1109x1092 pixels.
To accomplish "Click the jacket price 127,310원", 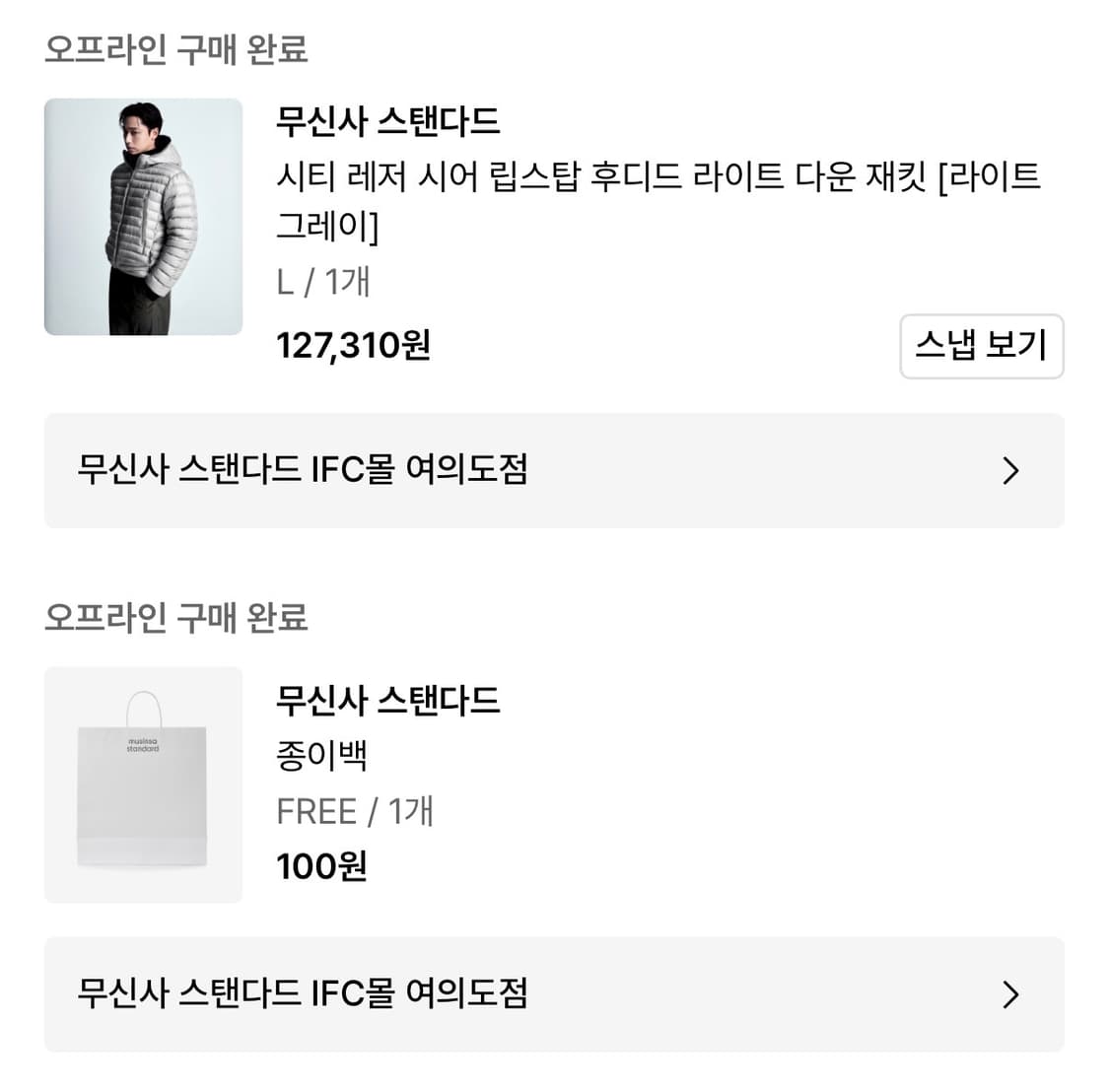I will pos(352,346).
